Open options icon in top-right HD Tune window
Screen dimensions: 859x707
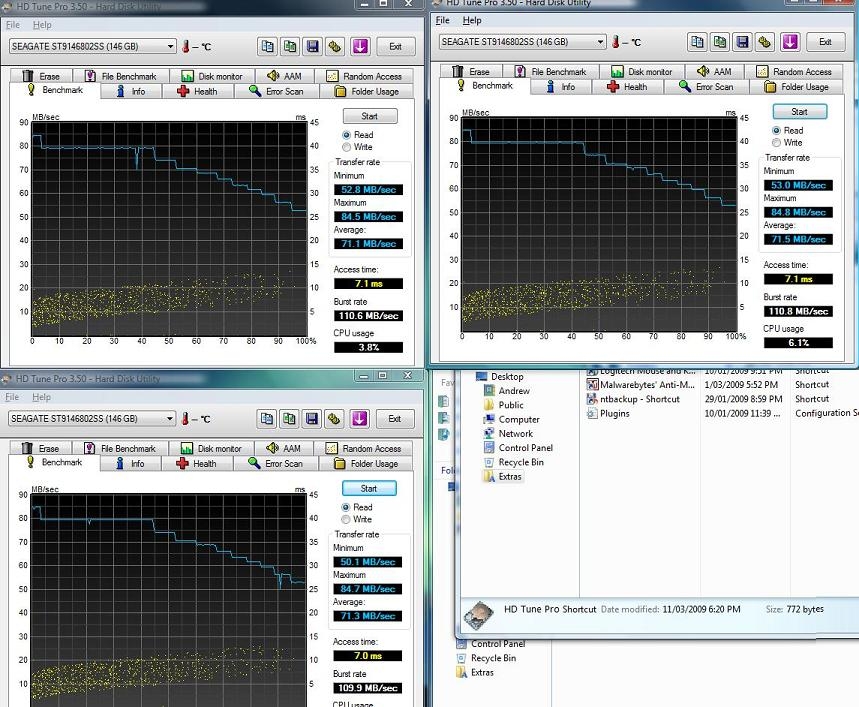pos(765,42)
